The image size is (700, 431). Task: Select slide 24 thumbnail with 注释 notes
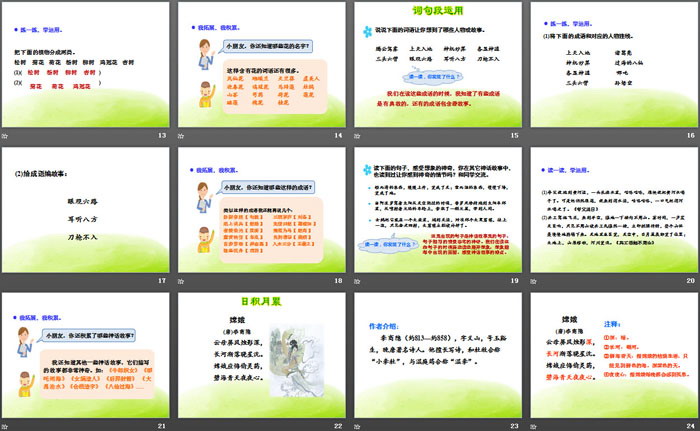coord(614,355)
